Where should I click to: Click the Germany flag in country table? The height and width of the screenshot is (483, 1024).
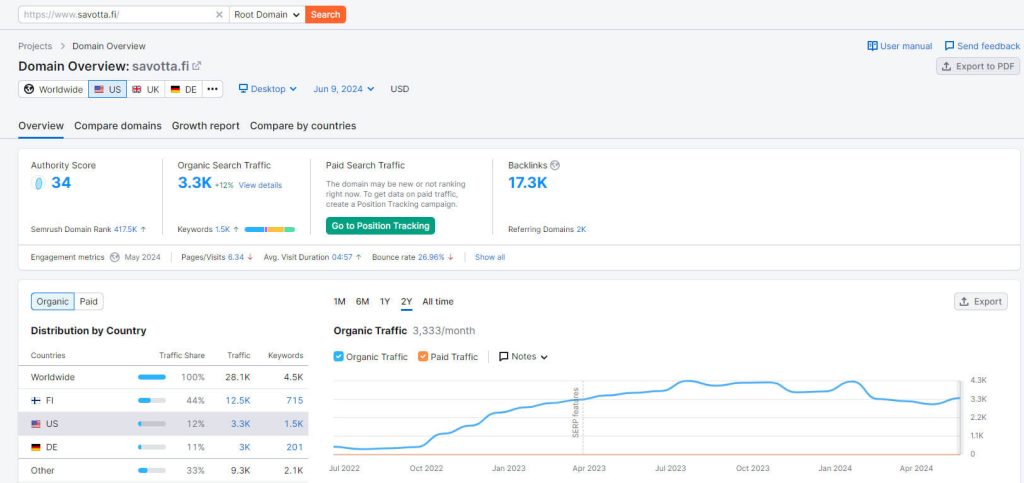tap(36, 447)
